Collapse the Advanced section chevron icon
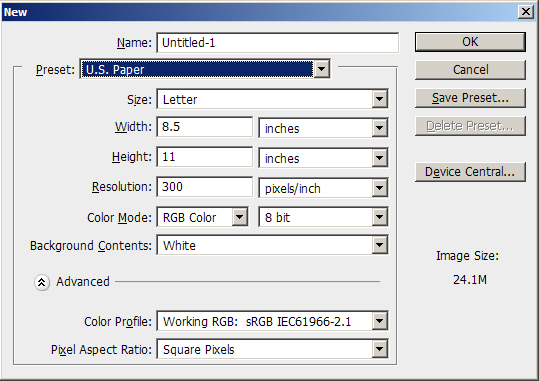 click(x=42, y=282)
